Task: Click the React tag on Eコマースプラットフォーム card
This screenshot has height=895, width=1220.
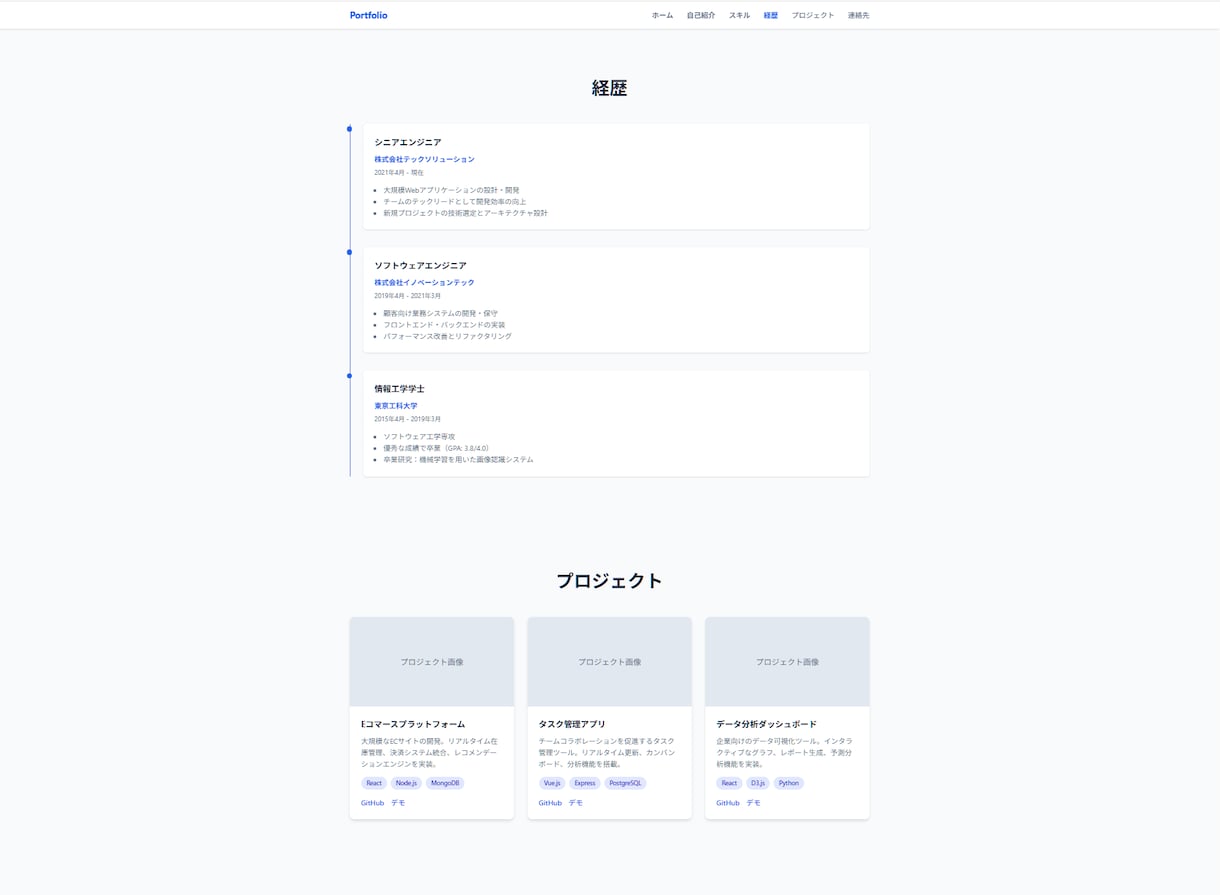Action: point(374,783)
